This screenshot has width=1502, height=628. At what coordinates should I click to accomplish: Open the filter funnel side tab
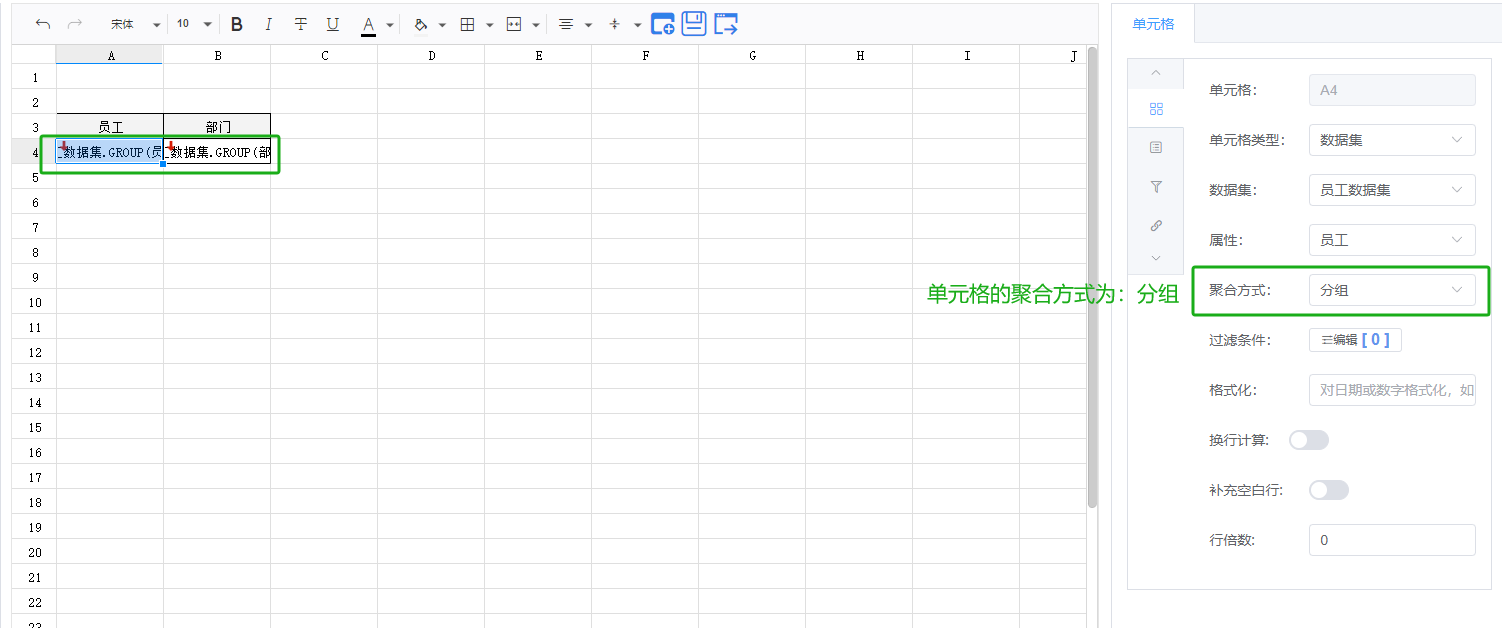pos(1156,186)
